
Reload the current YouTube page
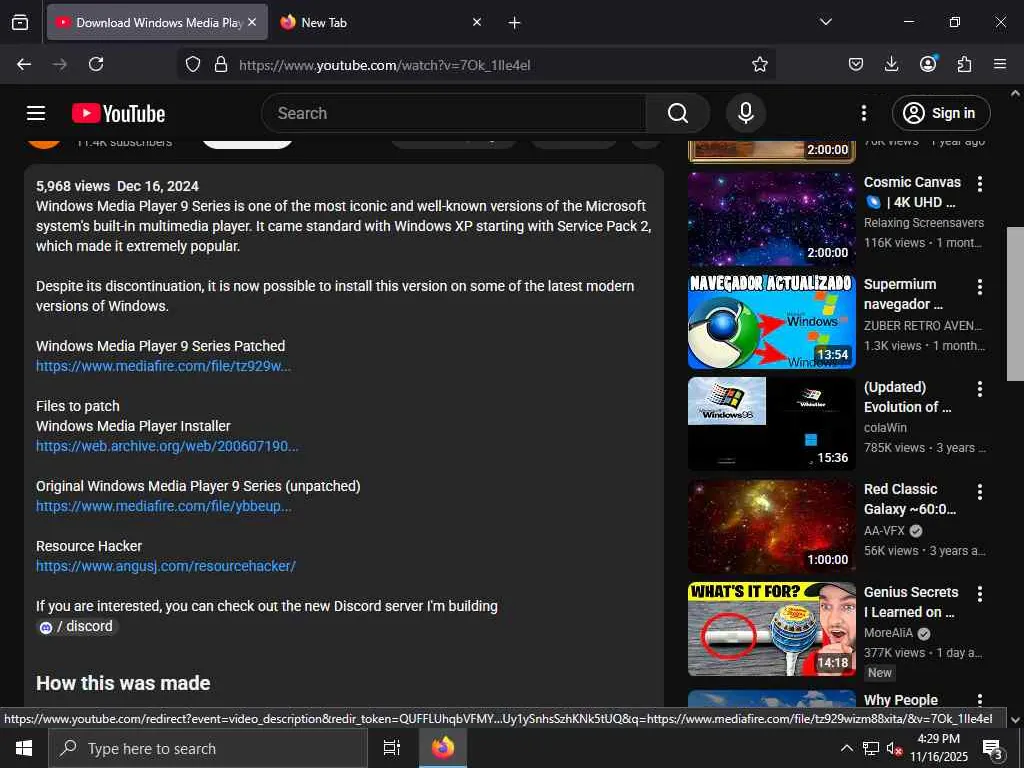(96, 64)
